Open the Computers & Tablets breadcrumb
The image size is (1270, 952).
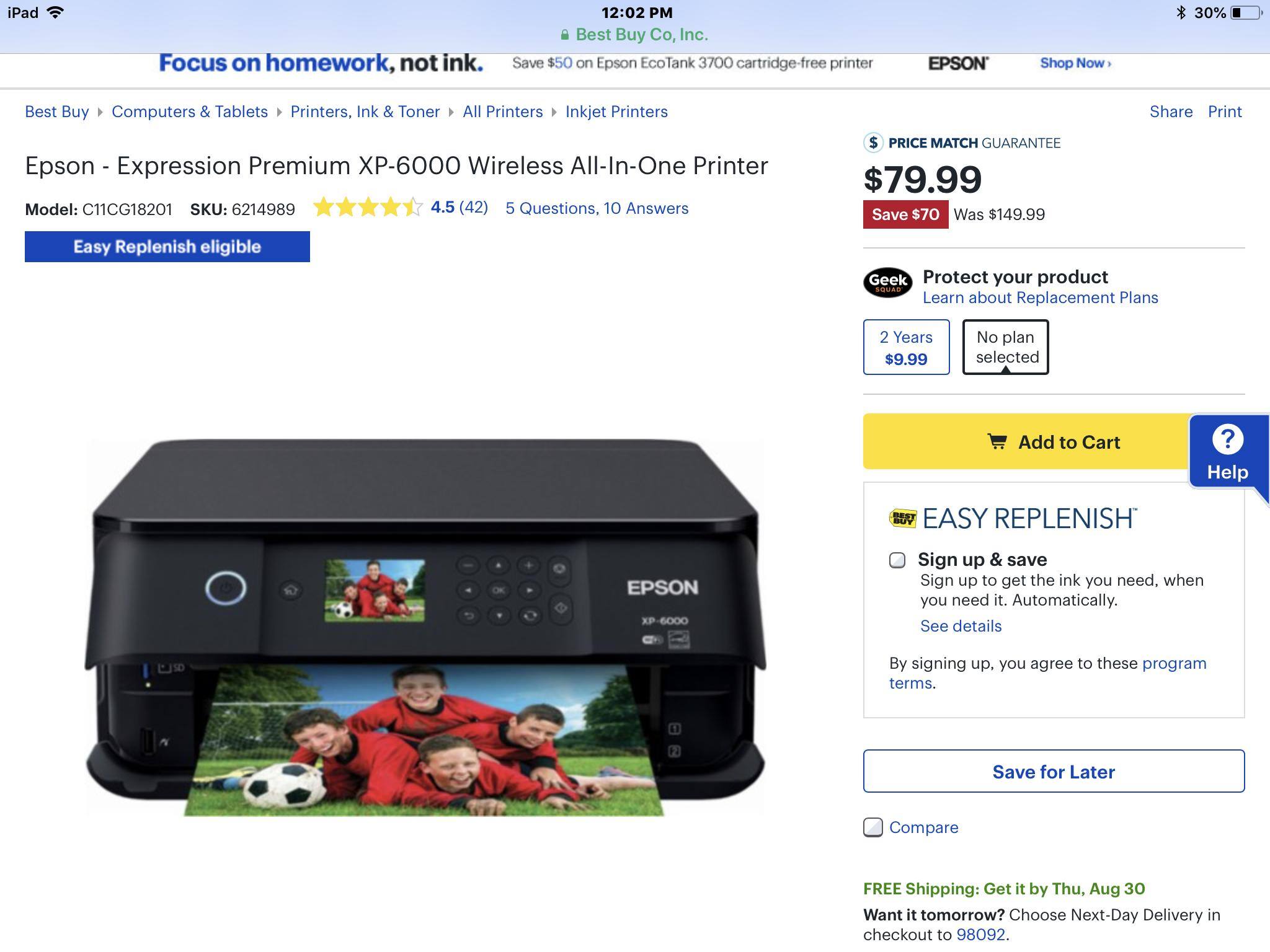tap(190, 112)
